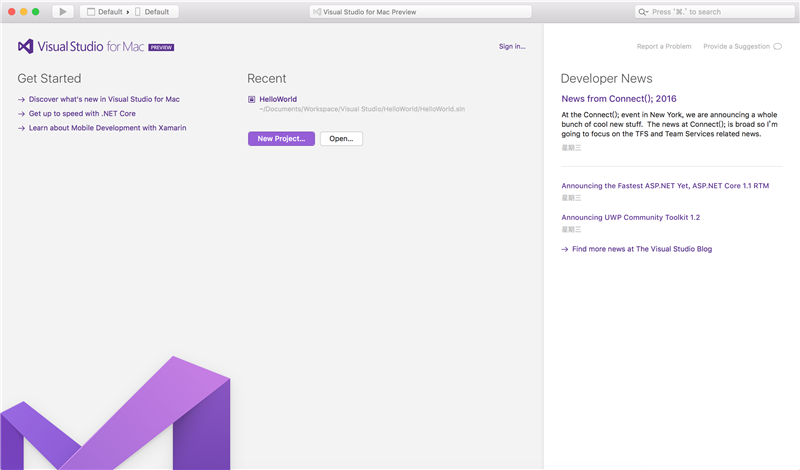Click the Sign in link
This screenshot has height=470, width=800.
[x=512, y=46]
